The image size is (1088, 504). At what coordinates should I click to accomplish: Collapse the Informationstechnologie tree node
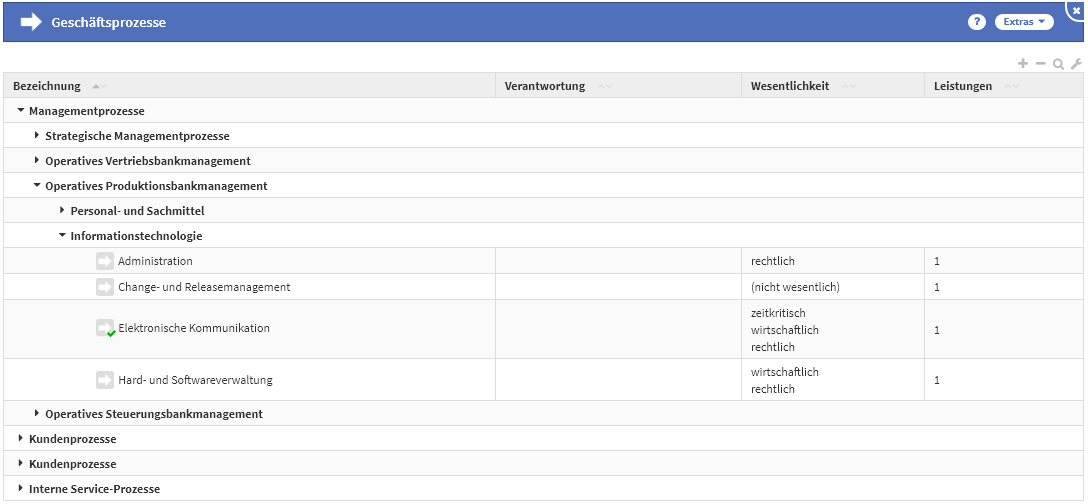pos(62,236)
